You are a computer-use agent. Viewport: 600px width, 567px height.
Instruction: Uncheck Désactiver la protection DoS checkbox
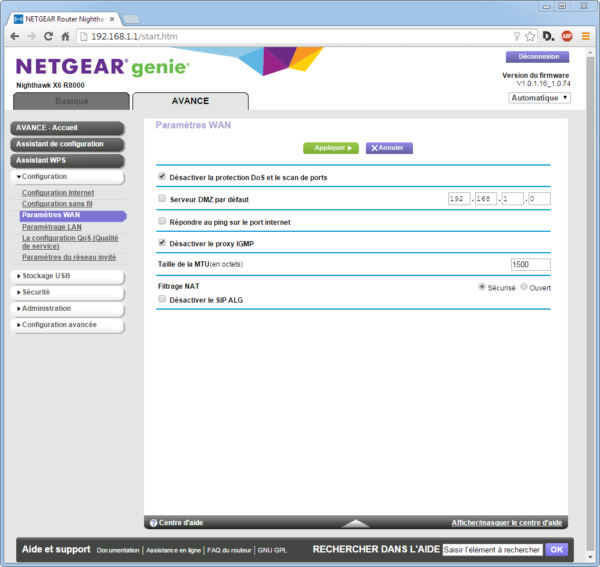click(163, 177)
